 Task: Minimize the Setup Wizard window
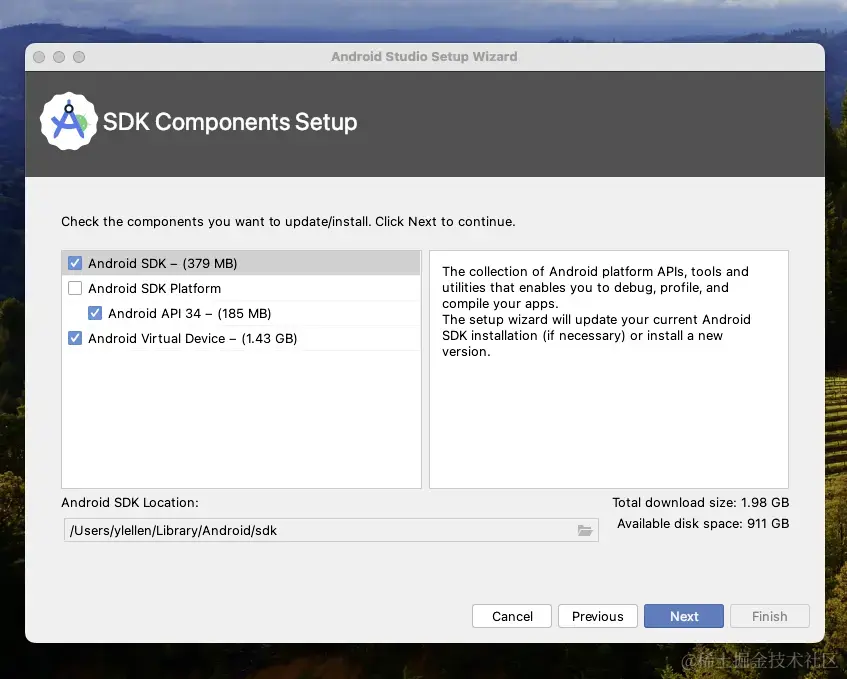click(x=59, y=57)
